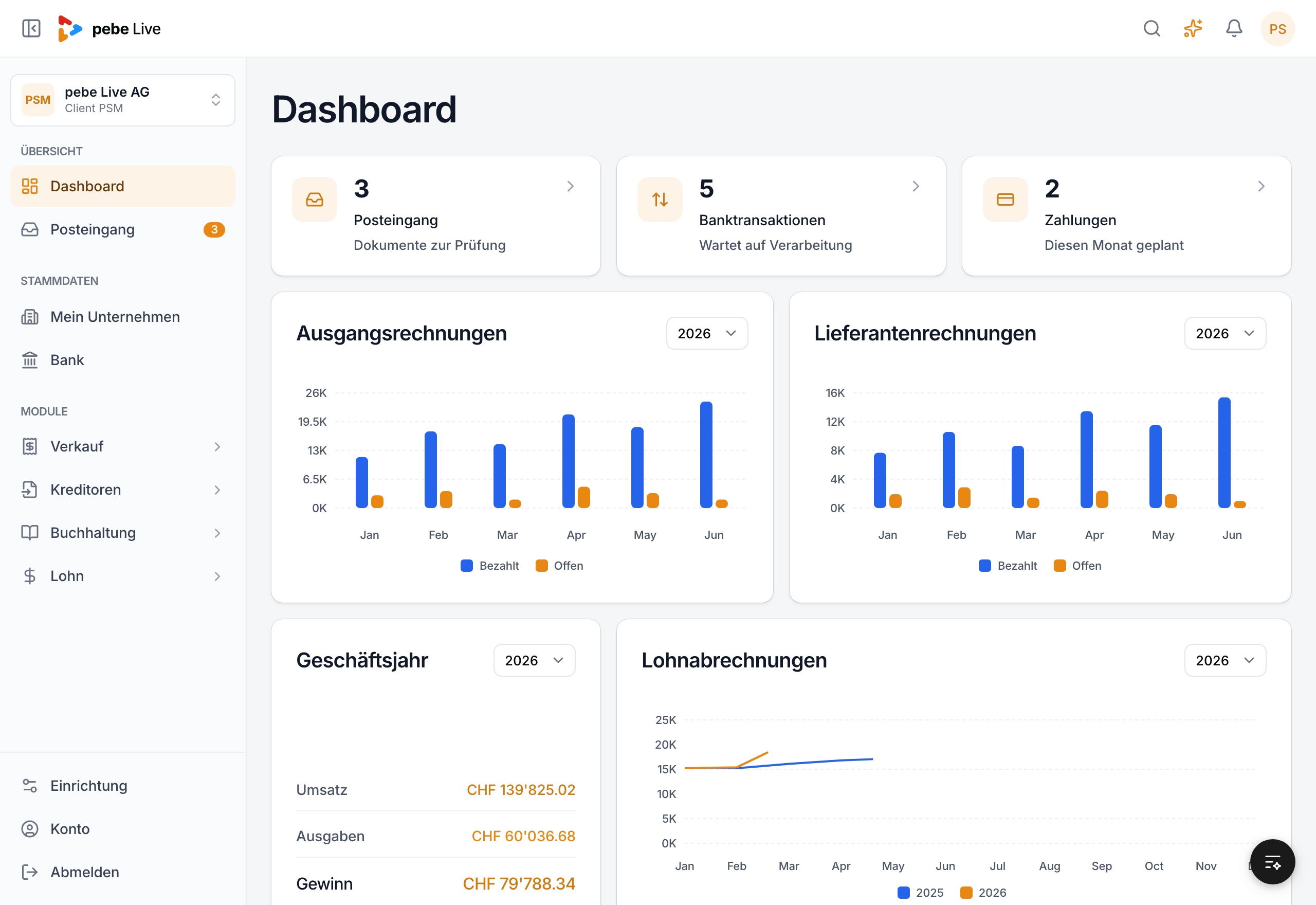The height and width of the screenshot is (905, 1316).
Task: Open Lohnabrechnungen year 2026 dropdown
Action: coord(1224,660)
